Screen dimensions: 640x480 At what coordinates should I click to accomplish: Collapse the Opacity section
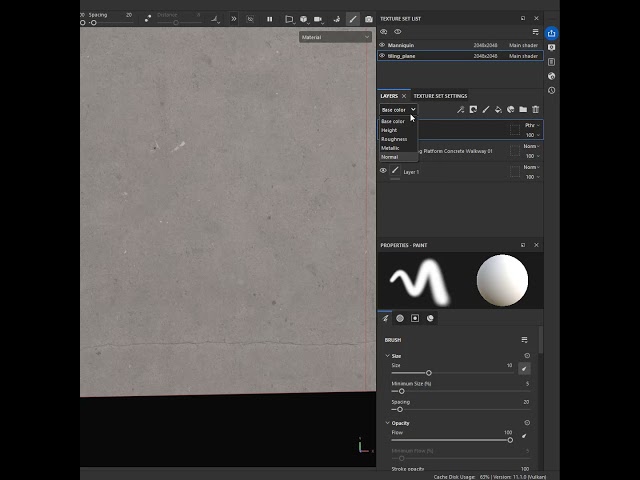[387, 423]
